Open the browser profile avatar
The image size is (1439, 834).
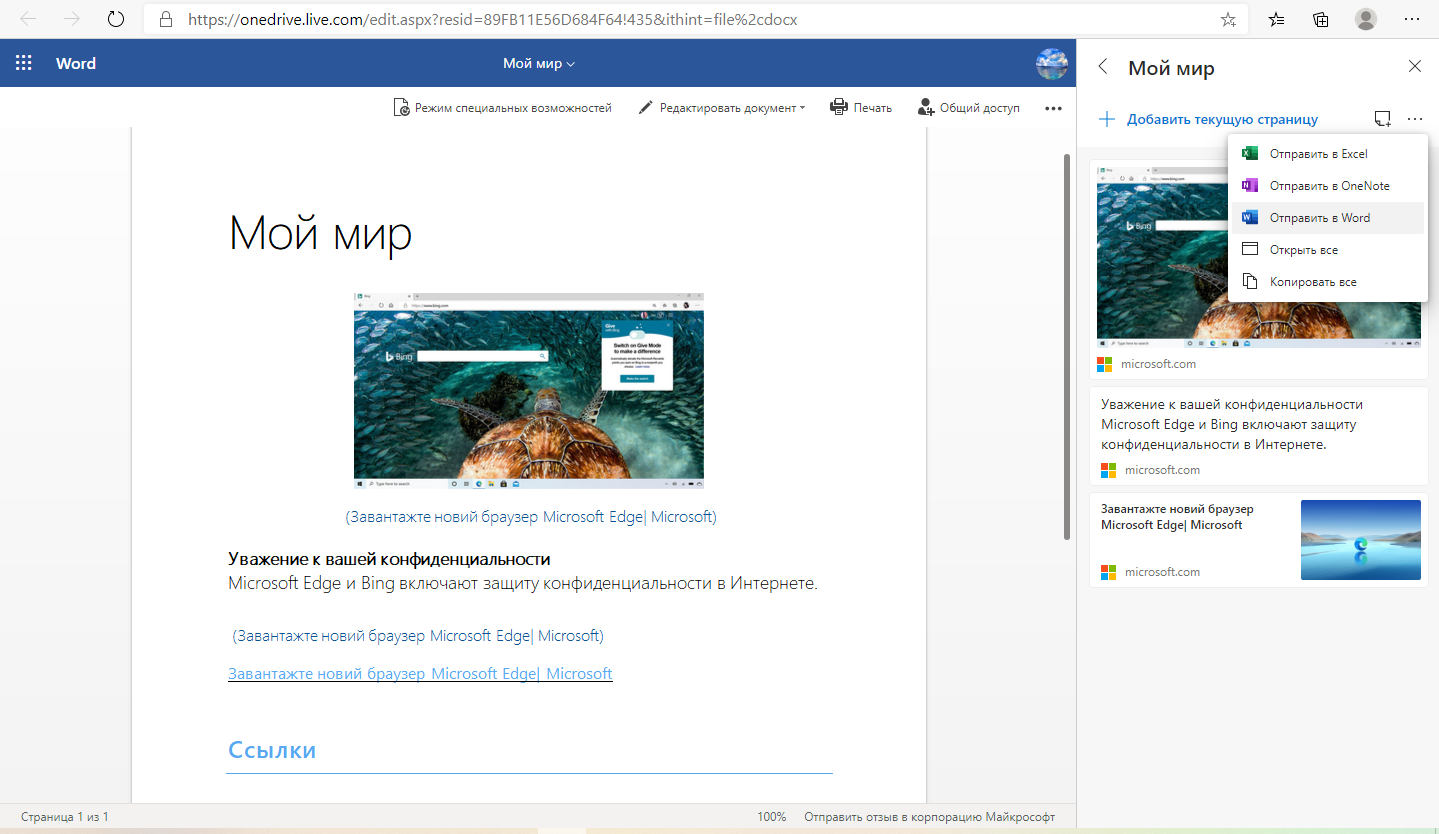(1366, 19)
